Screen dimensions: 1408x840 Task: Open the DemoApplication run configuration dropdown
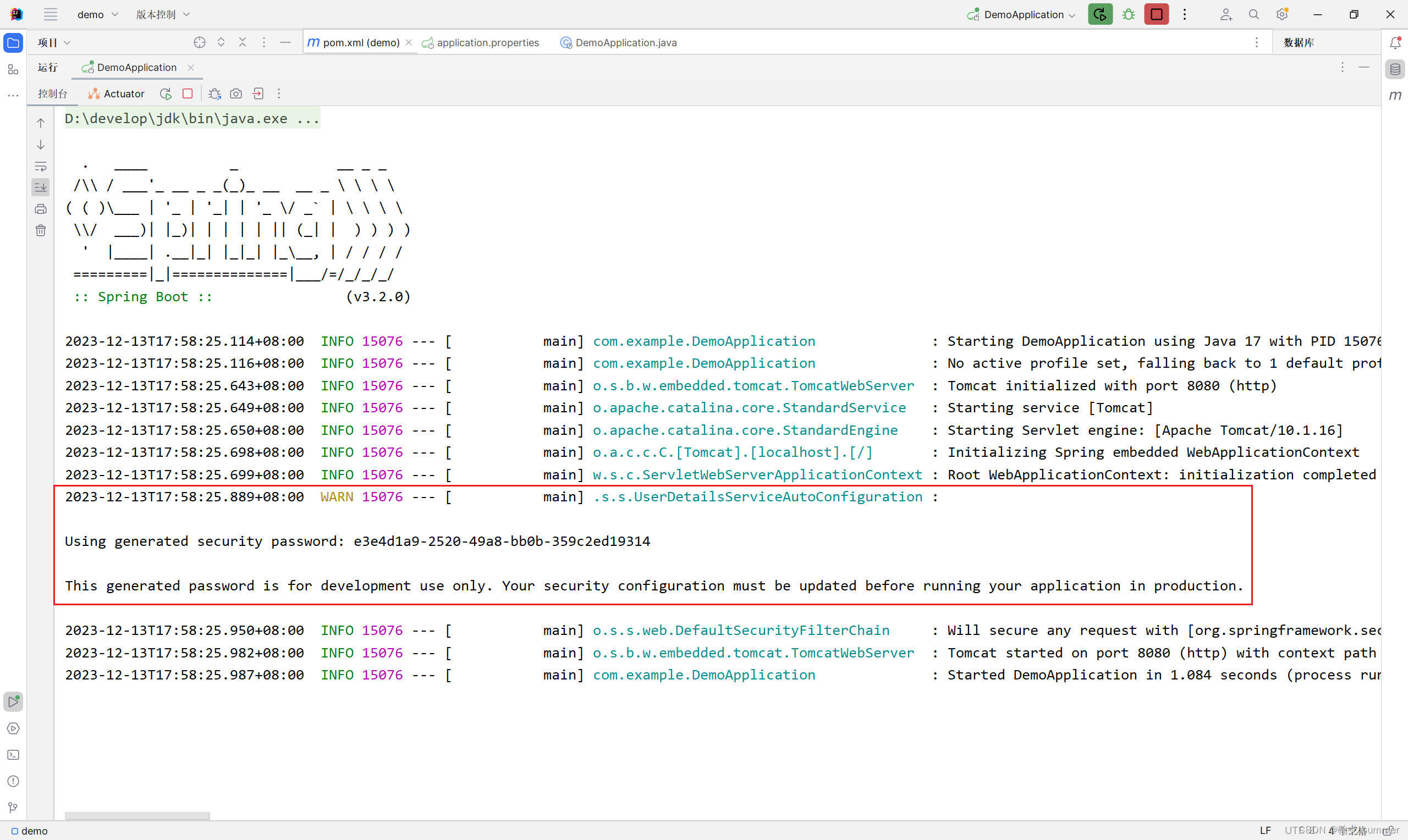[x=1021, y=15]
